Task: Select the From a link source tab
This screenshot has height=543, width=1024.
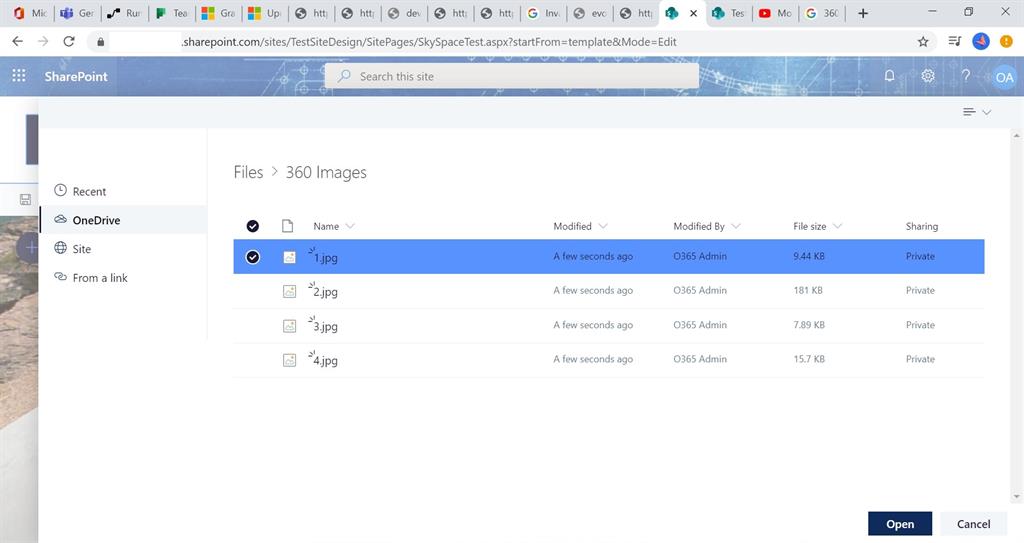Action: click(x=123, y=277)
